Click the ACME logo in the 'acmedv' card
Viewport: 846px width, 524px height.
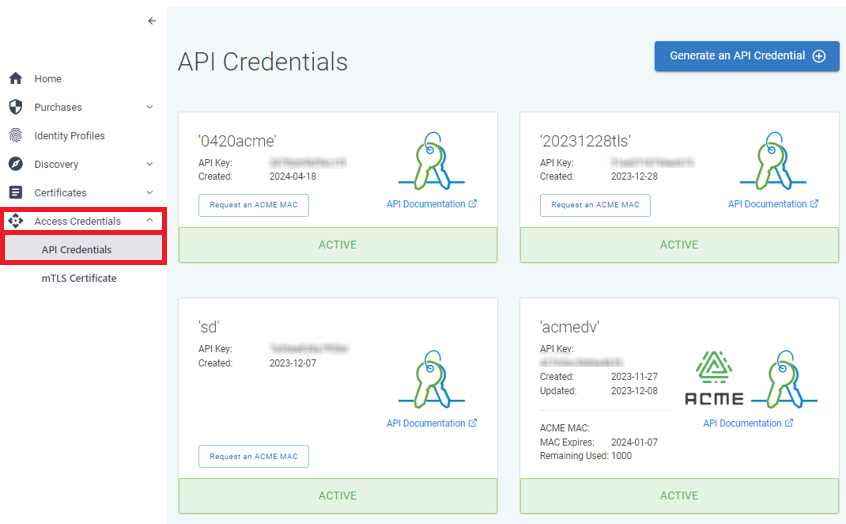(x=714, y=379)
